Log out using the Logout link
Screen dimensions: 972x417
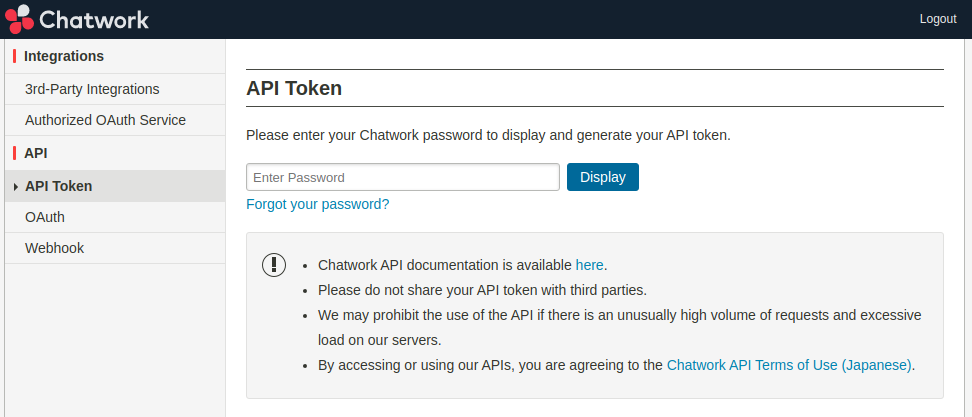click(937, 19)
